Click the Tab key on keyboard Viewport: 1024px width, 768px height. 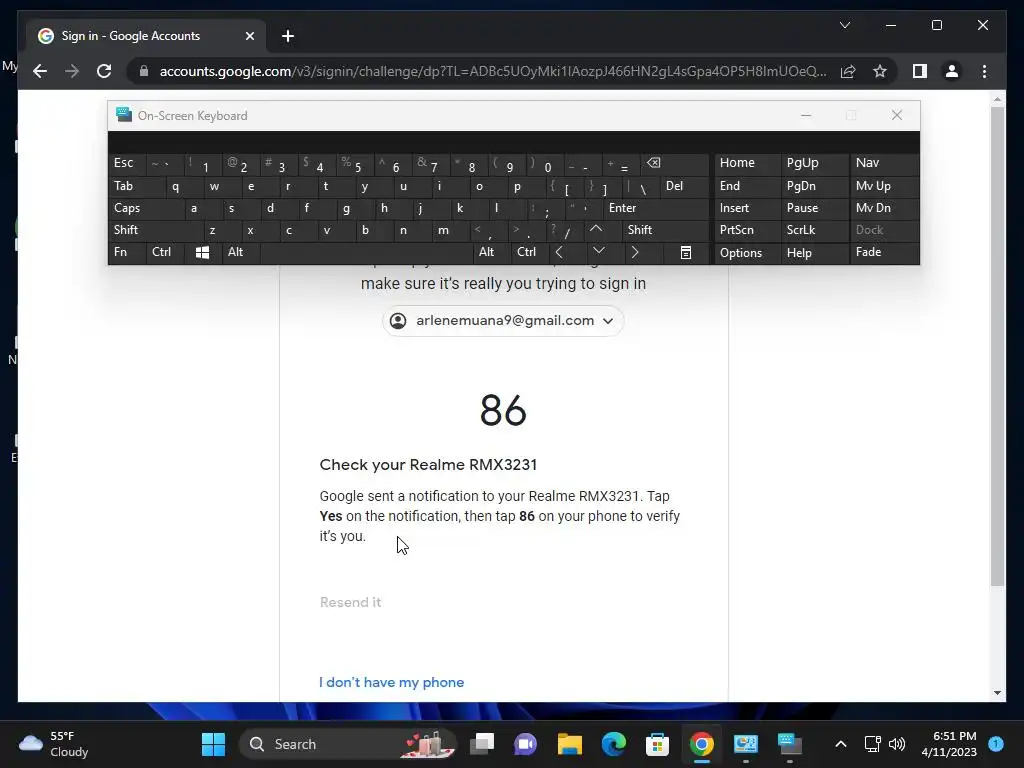[x=136, y=186]
